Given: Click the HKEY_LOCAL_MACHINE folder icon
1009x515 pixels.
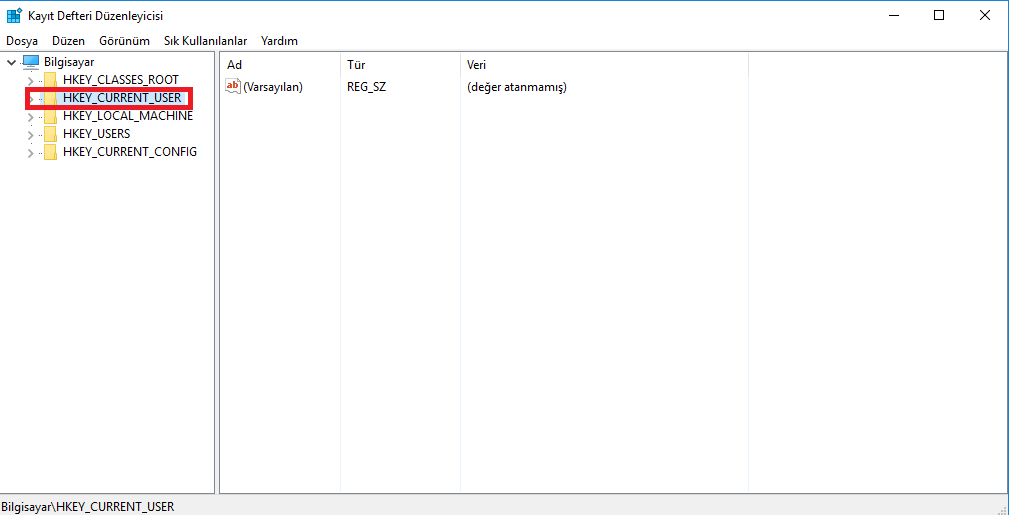Looking at the screenshot, I should pyautogui.click(x=50, y=116).
